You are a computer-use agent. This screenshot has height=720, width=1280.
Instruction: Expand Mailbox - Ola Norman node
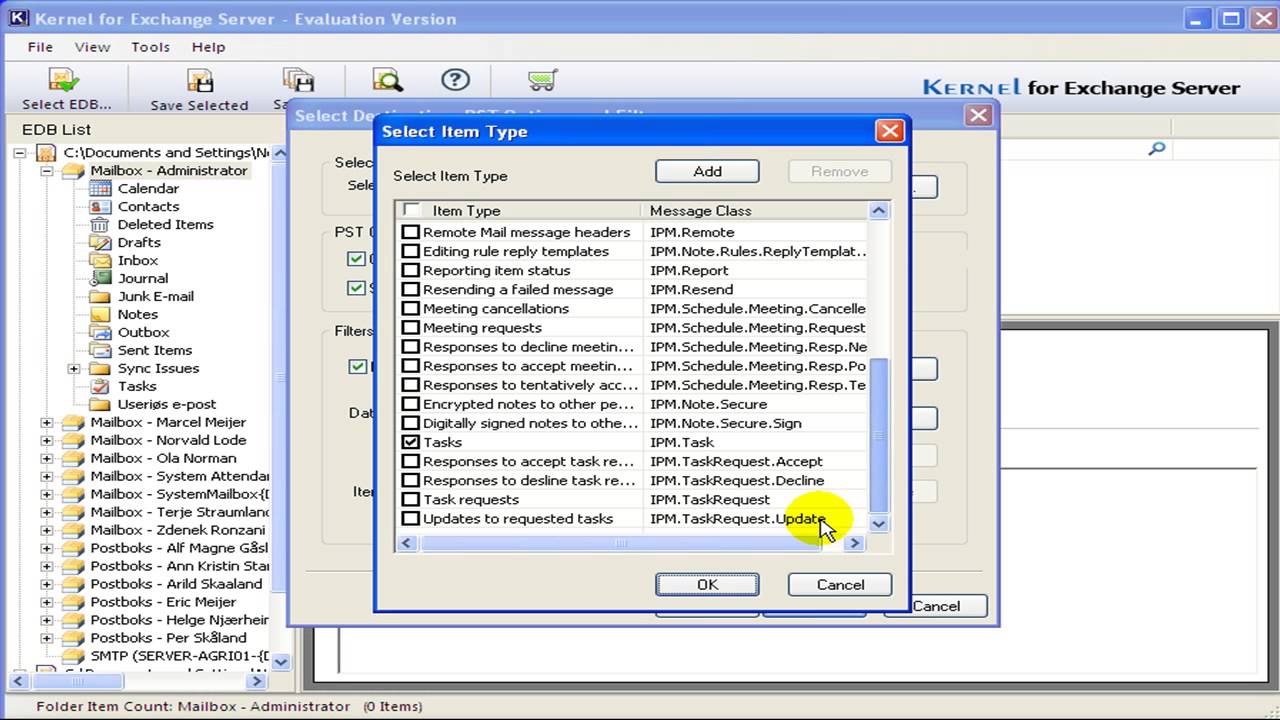(x=47, y=459)
